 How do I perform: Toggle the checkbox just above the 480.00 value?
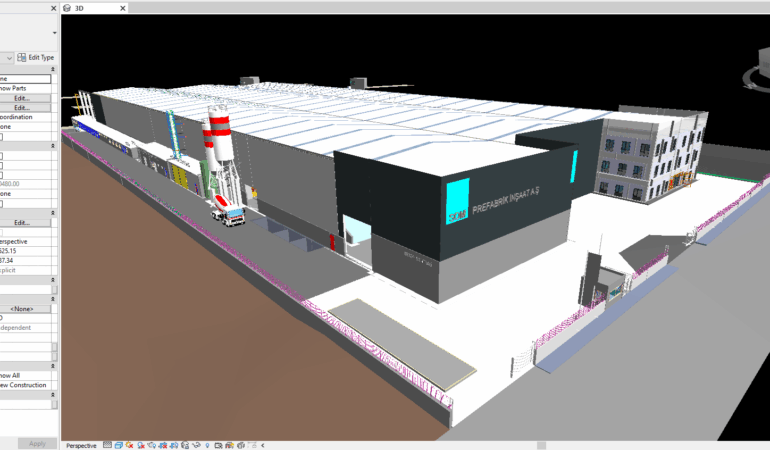point(2,175)
